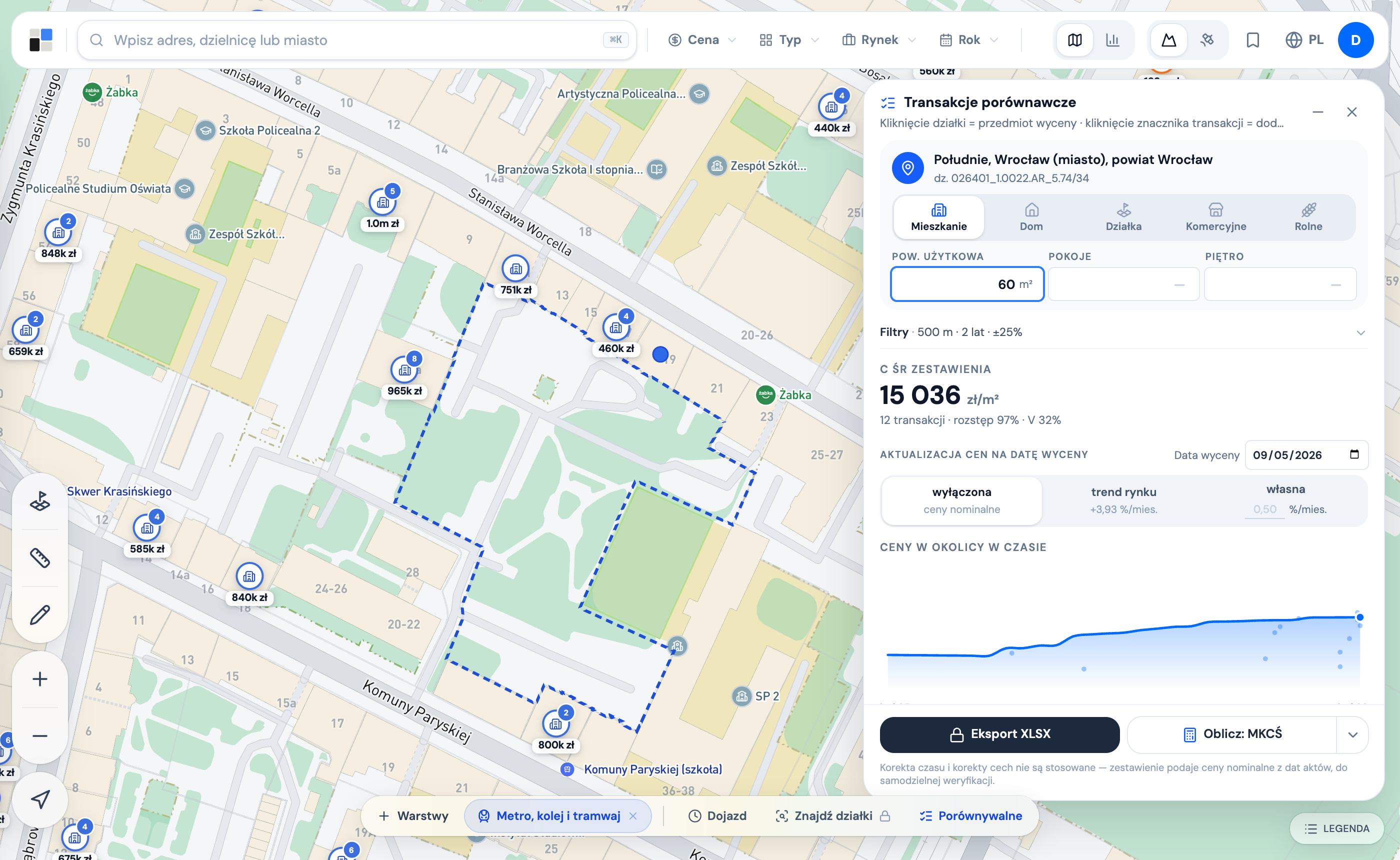
Task: Open Oblicz method dropdown arrow
Action: 1352,735
